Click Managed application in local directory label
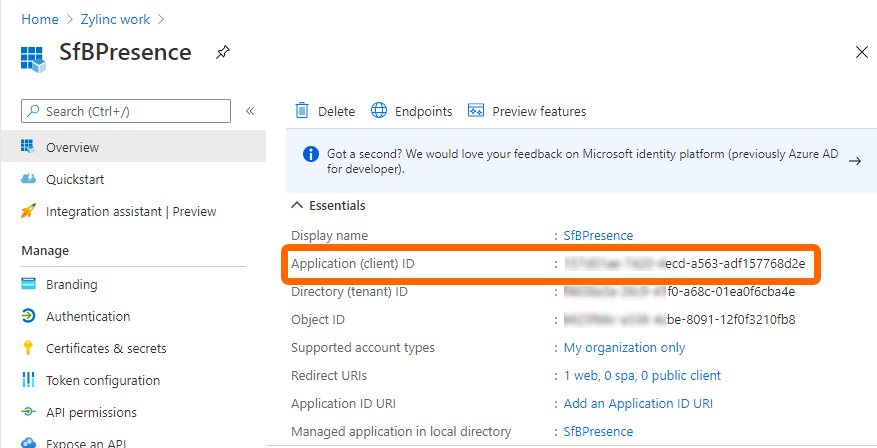877x448 pixels. [401, 431]
